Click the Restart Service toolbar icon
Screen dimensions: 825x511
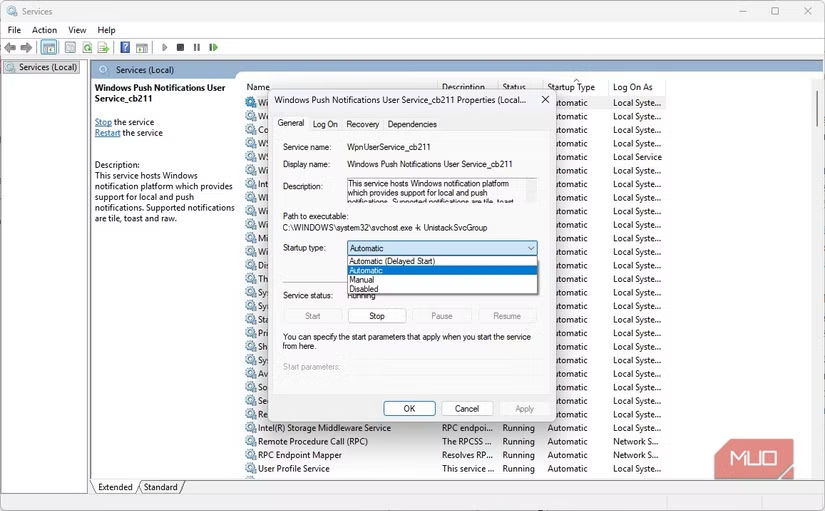click(x=213, y=47)
